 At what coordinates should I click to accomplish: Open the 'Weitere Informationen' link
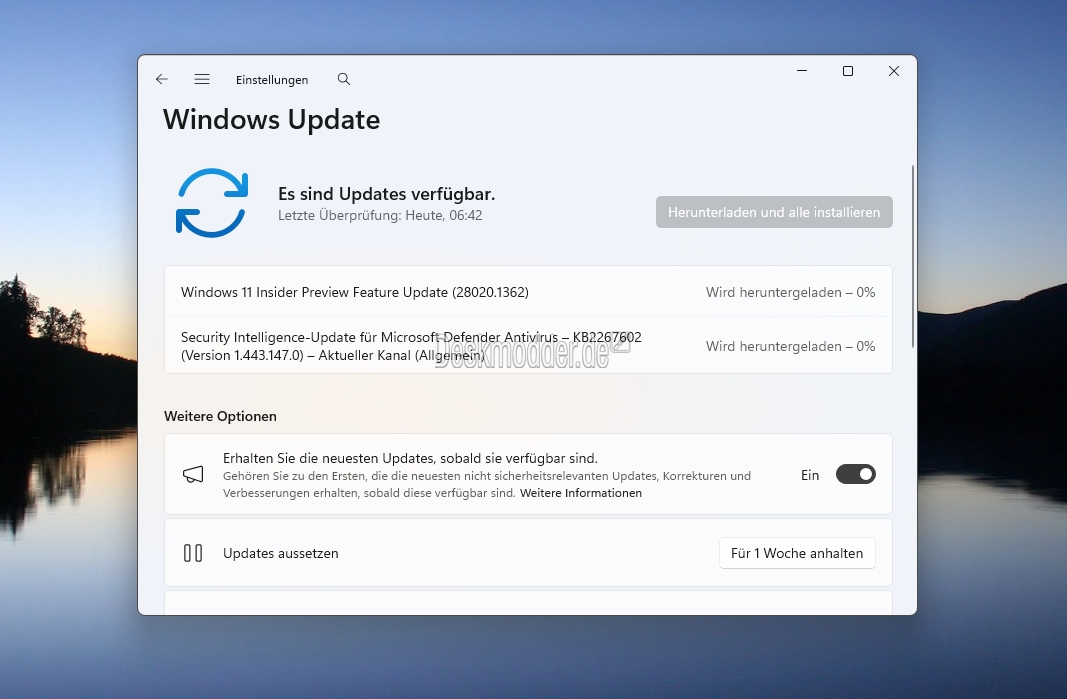pyautogui.click(x=581, y=493)
